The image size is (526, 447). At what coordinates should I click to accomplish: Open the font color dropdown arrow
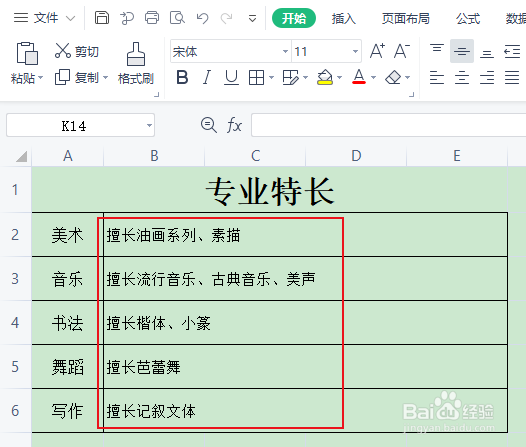pos(373,78)
